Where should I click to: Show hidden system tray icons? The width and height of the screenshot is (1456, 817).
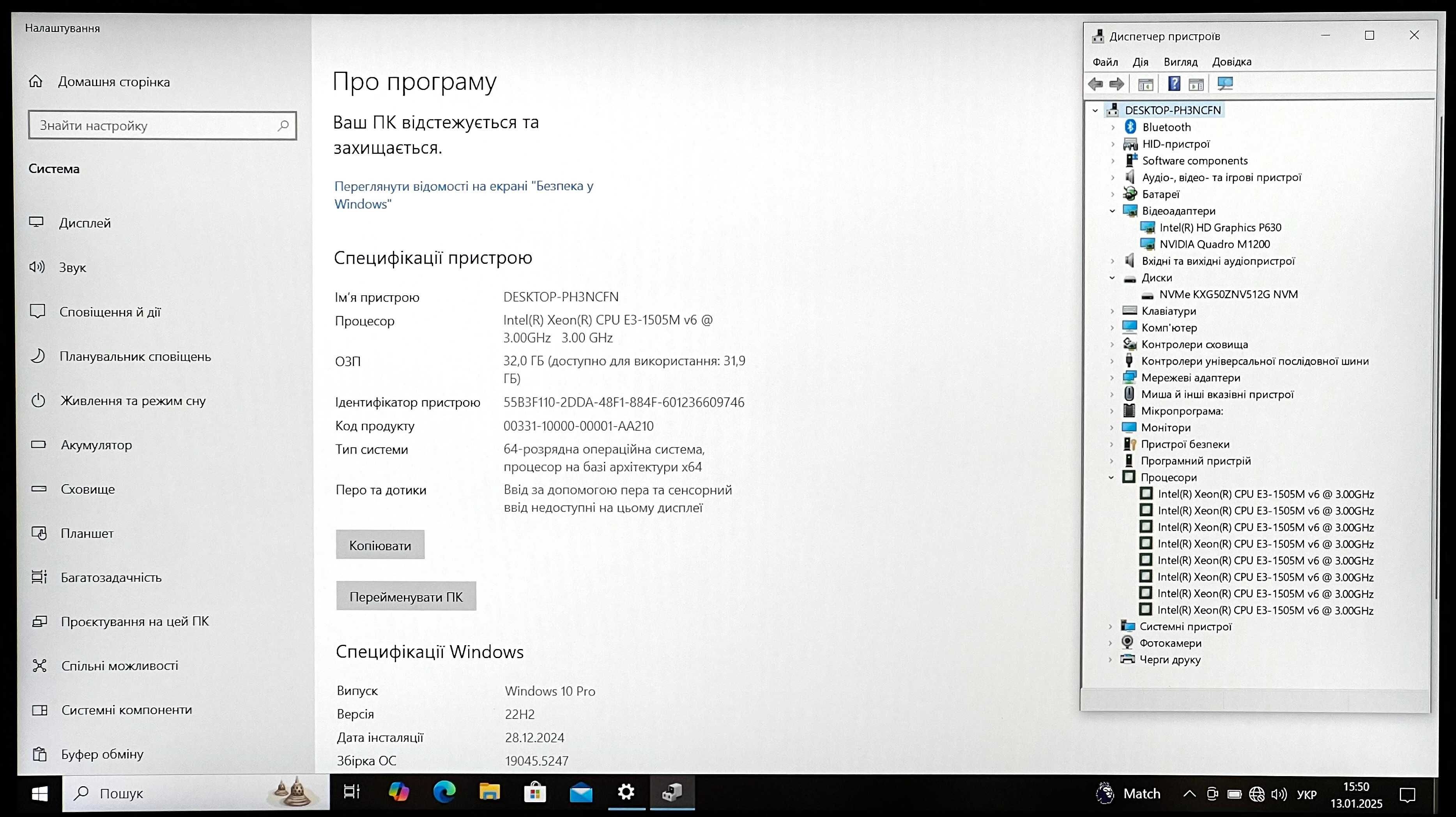pos(1189,794)
